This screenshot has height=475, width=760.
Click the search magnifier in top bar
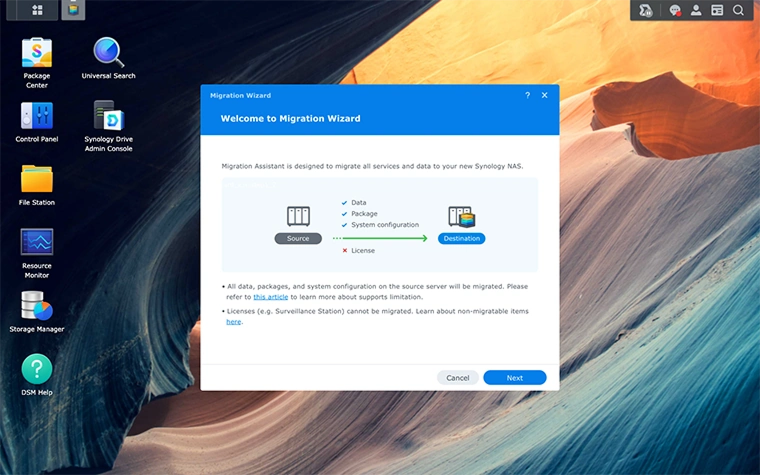coord(738,10)
